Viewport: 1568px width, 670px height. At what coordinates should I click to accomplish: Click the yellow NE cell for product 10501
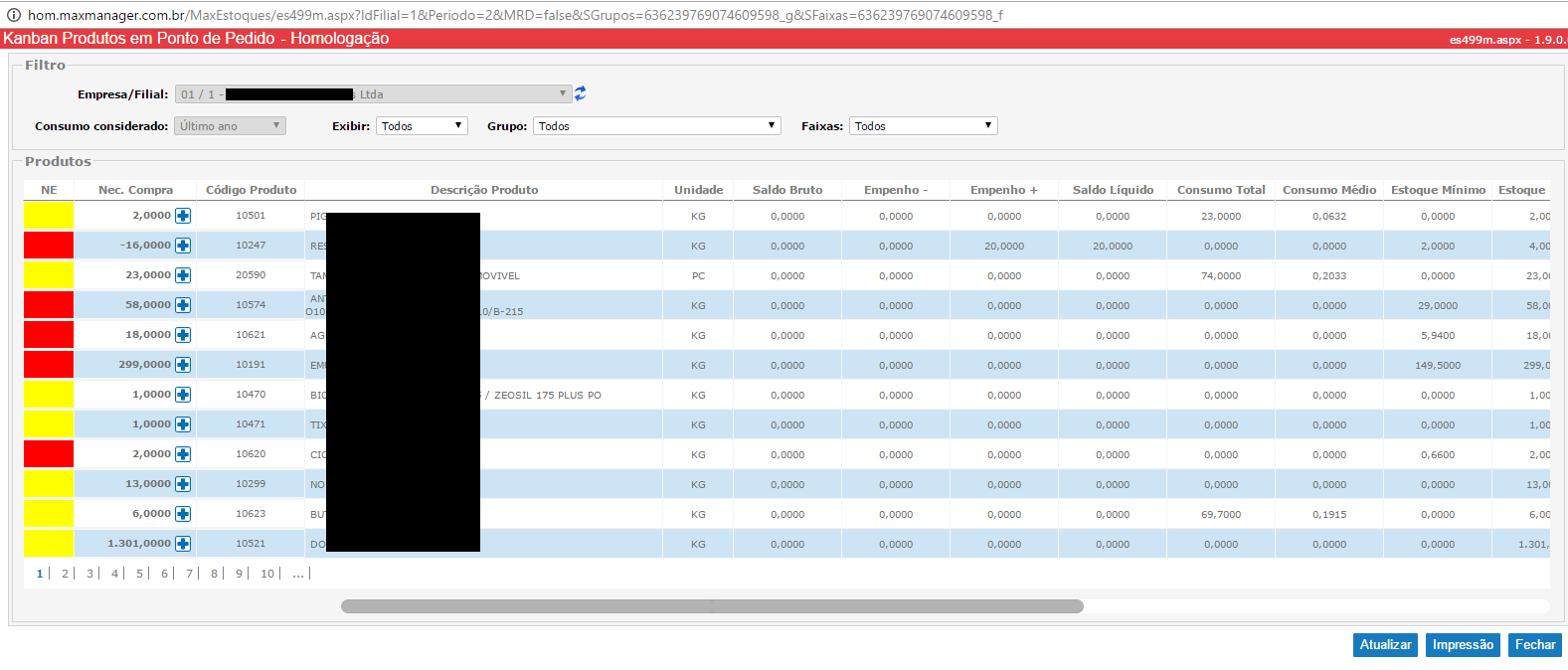[49, 216]
